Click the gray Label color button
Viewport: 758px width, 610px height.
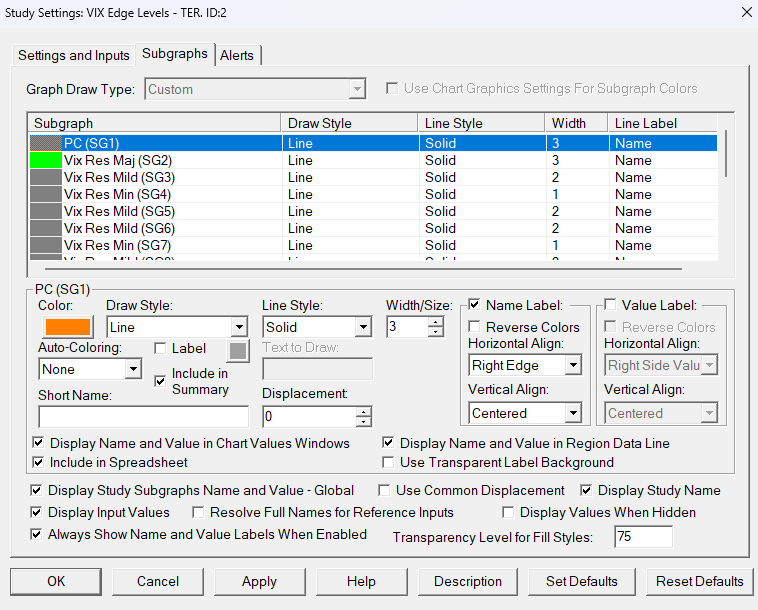coord(238,351)
